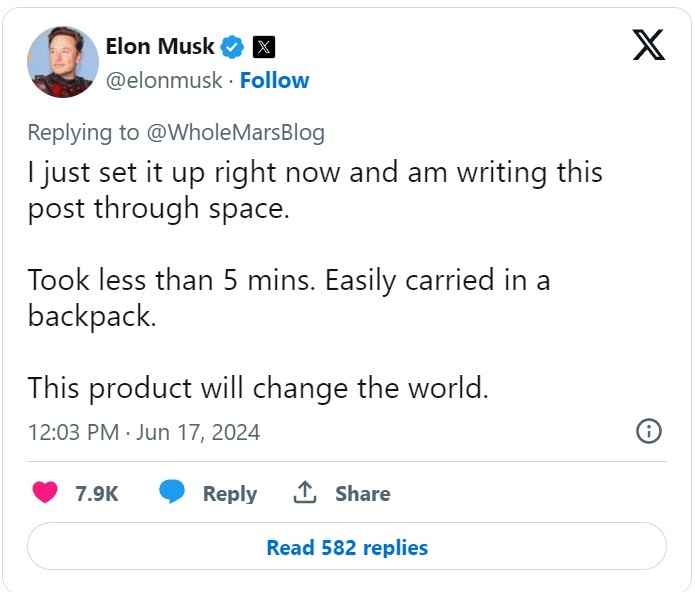Open Read 582 replies button
Viewport: 695px width, 592px height.
click(x=346, y=547)
